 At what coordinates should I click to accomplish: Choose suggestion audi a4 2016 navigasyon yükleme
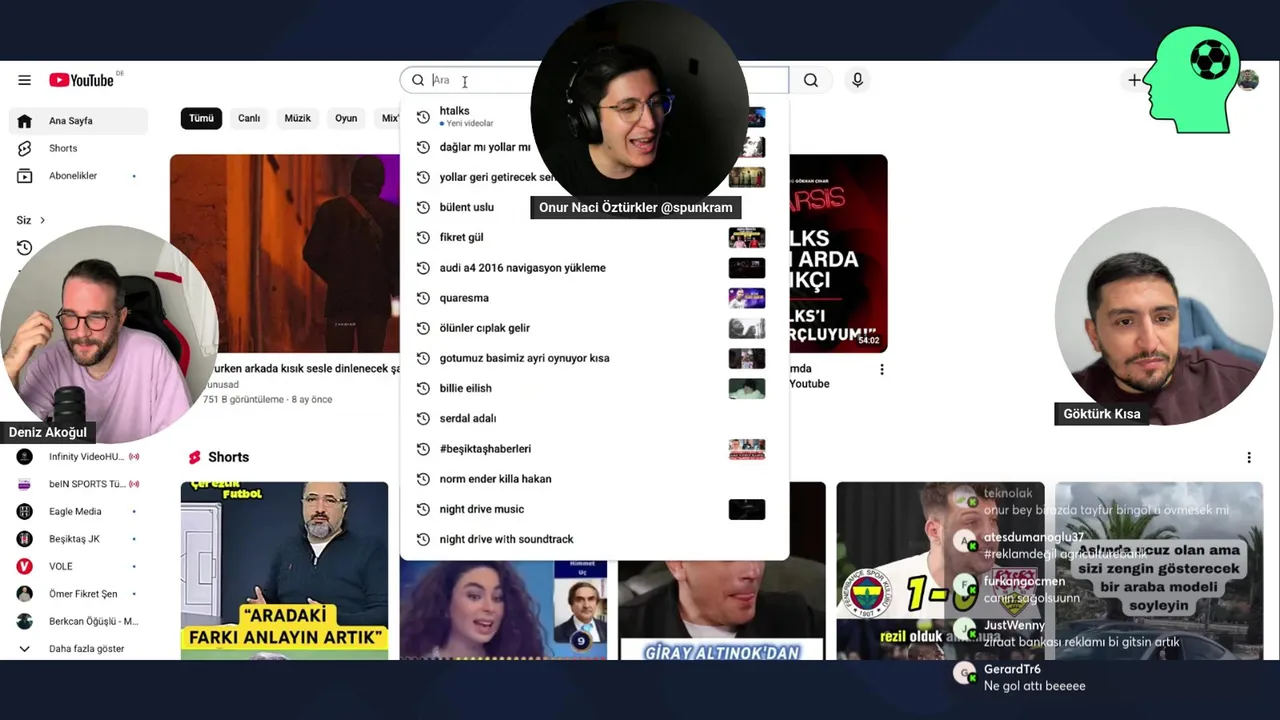(x=594, y=268)
